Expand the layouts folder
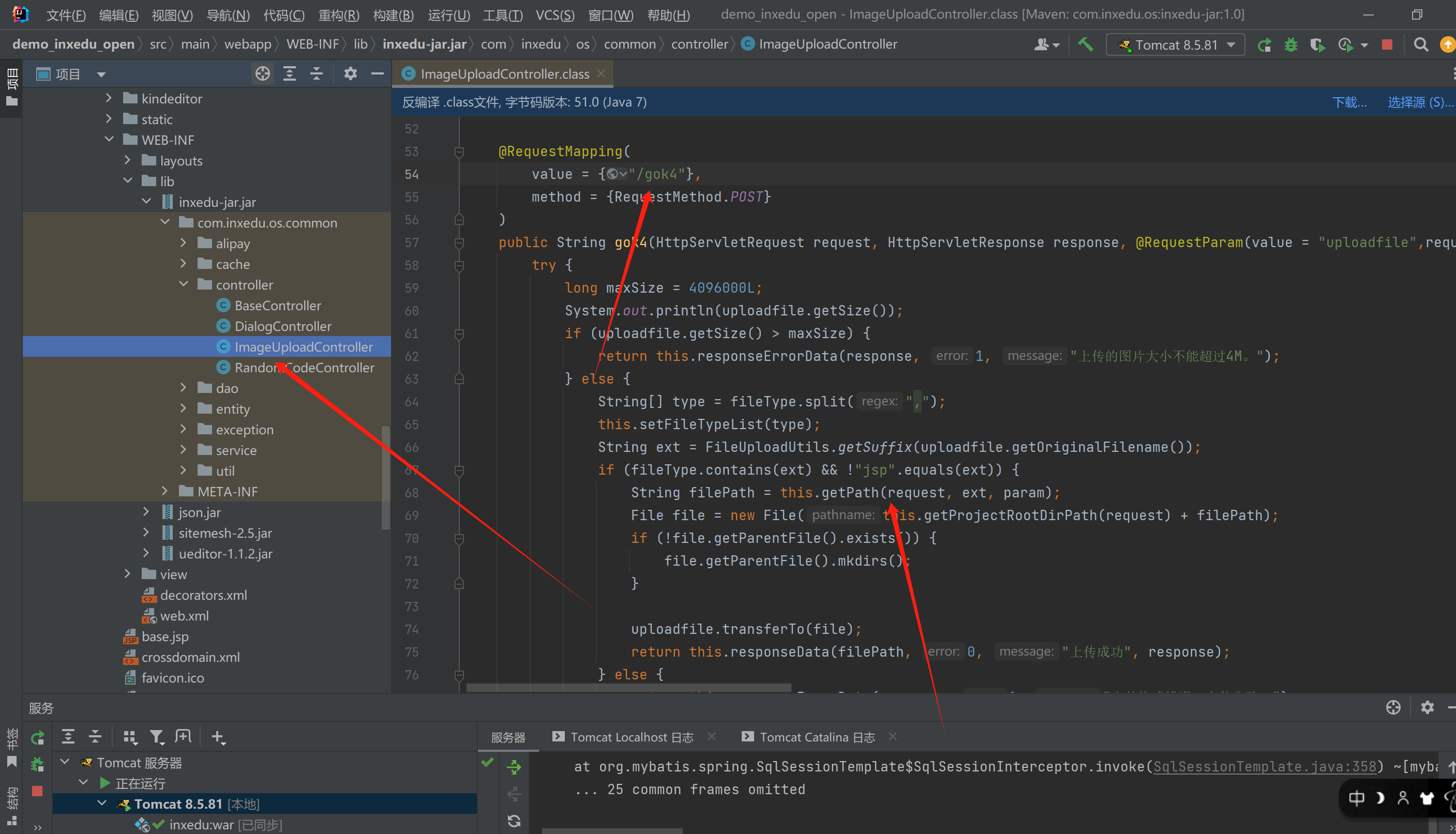The image size is (1456, 834). pos(127,160)
